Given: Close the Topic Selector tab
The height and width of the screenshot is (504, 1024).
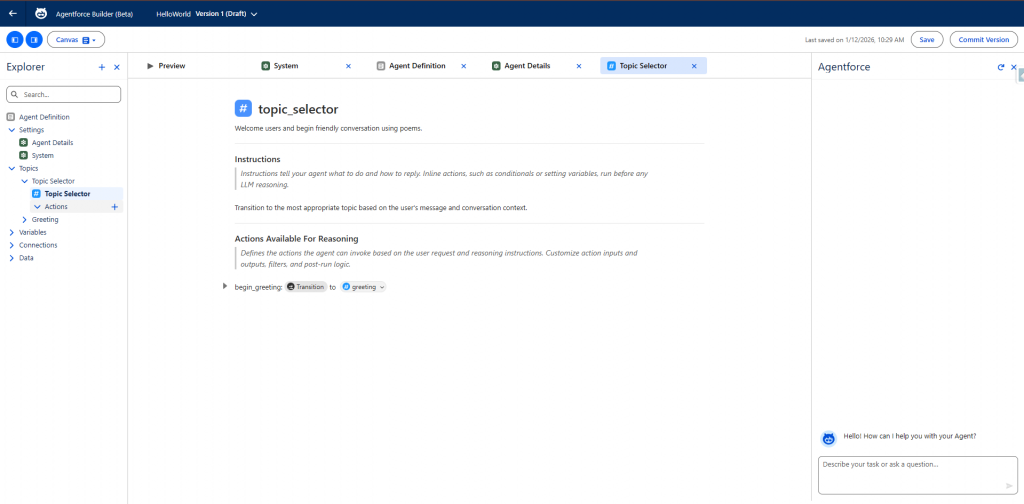Looking at the screenshot, I should pos(694,66).
